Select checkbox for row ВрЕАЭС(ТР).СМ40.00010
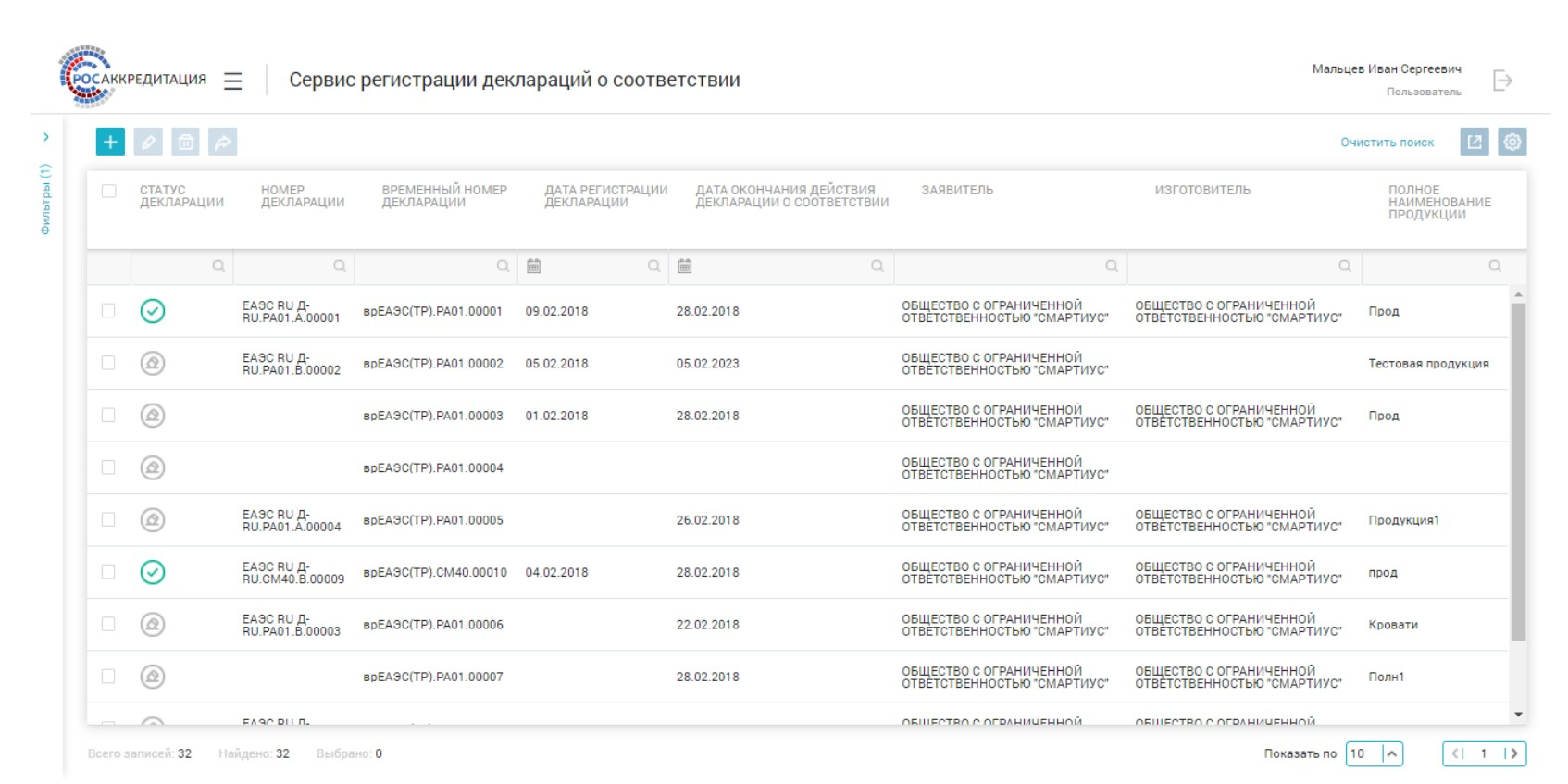1568x784 pixels. pos(109,572)
